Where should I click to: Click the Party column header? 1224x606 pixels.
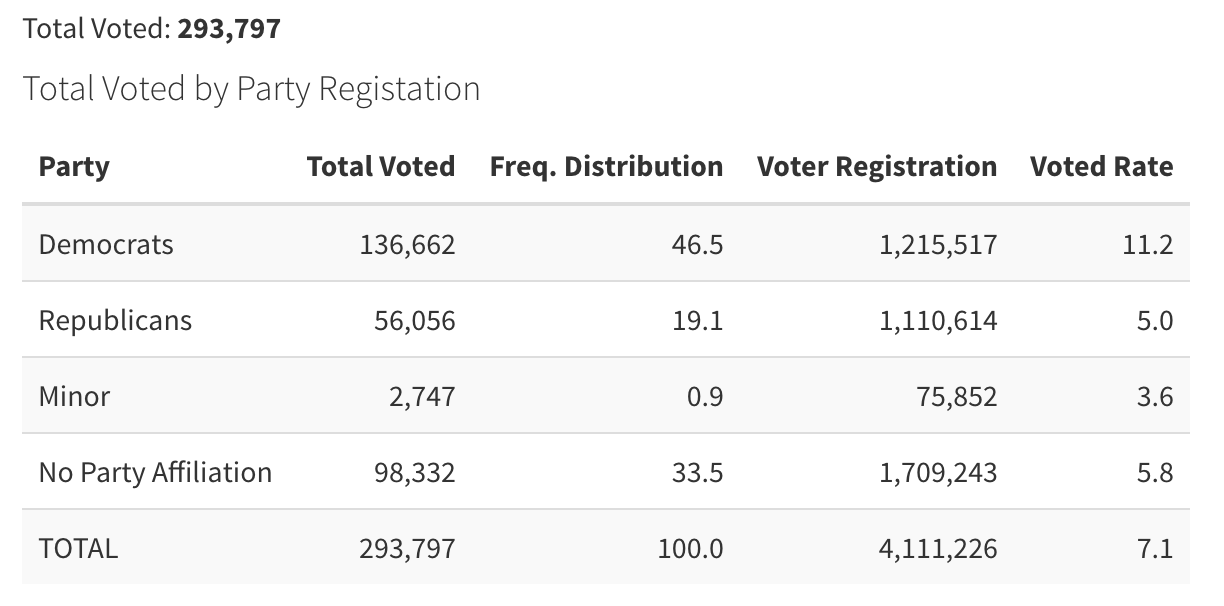74,166
